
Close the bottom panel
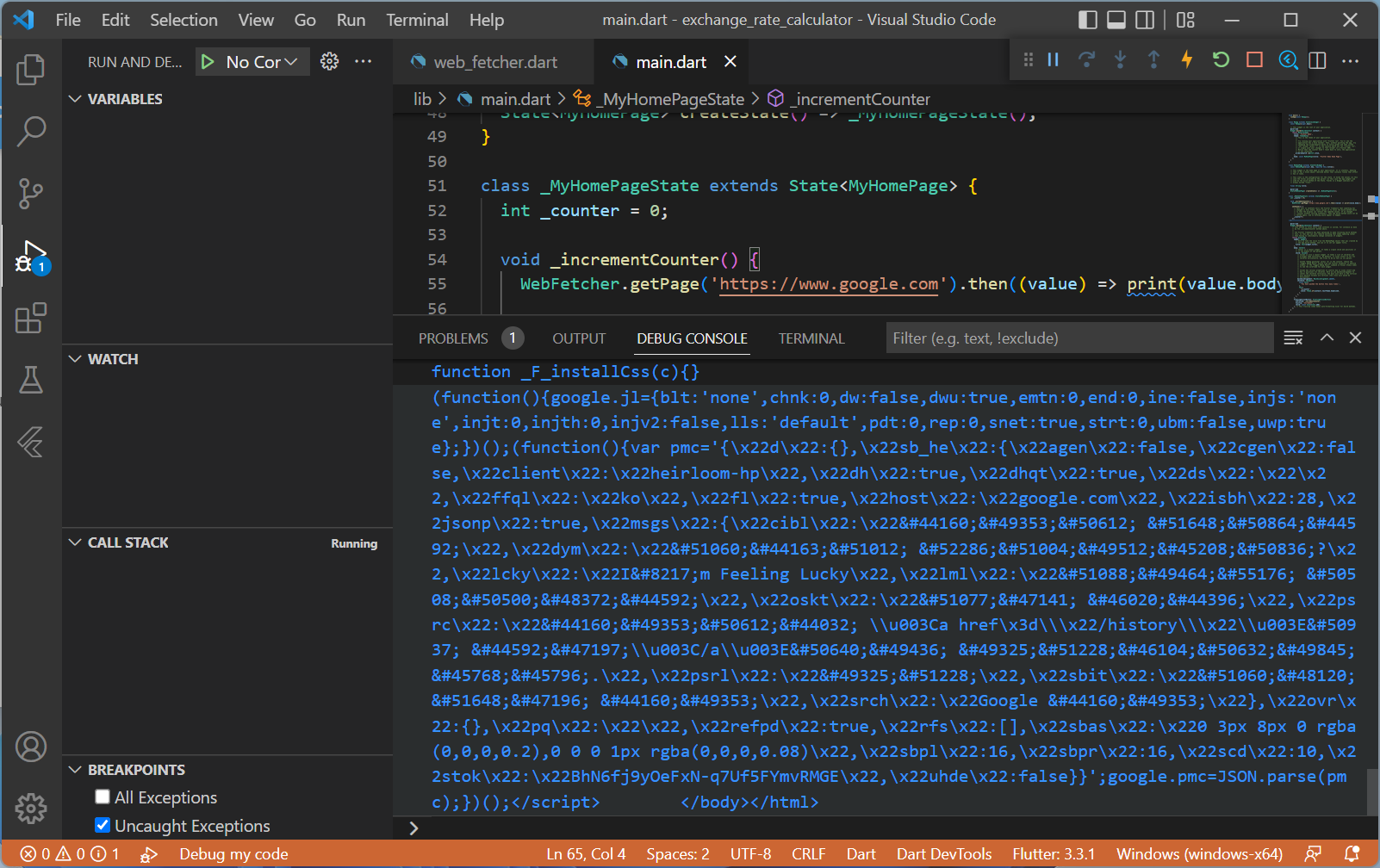click(1355, 338)
